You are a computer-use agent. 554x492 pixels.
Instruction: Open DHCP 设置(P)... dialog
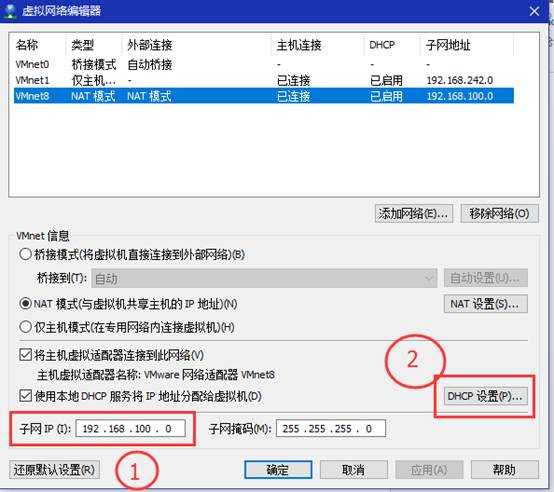click(x=485, y=396)
